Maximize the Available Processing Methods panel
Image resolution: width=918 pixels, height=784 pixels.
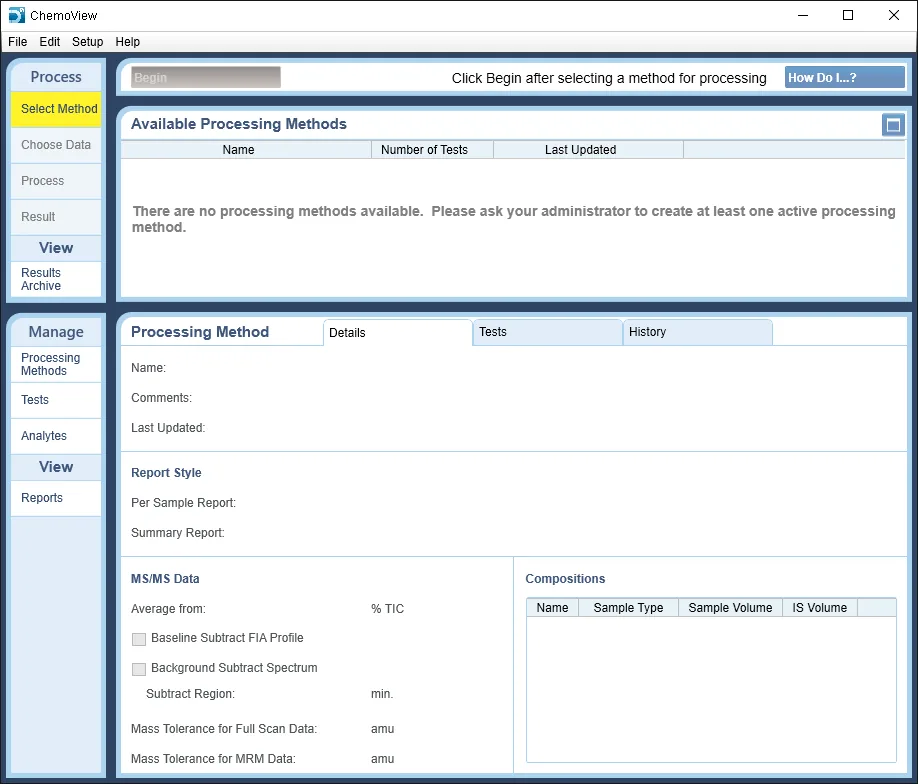893,125
